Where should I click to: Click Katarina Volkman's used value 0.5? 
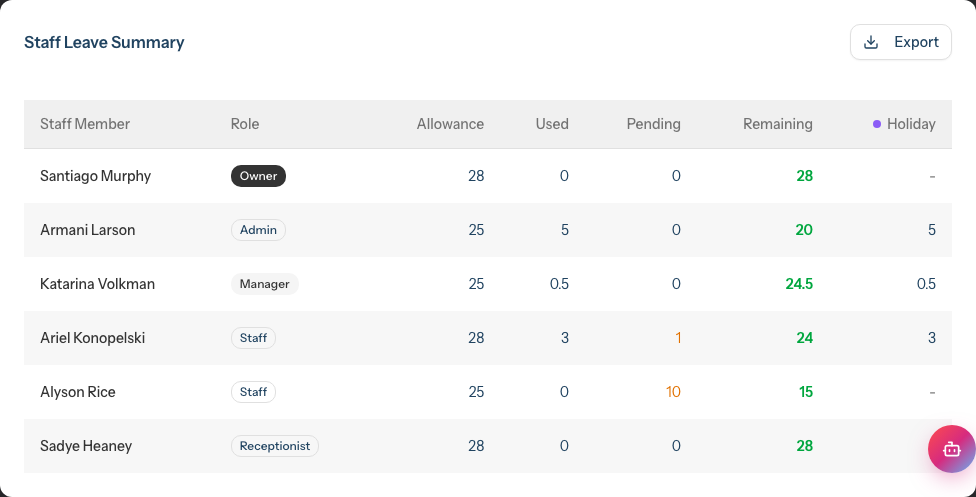[x=559, y=284]
